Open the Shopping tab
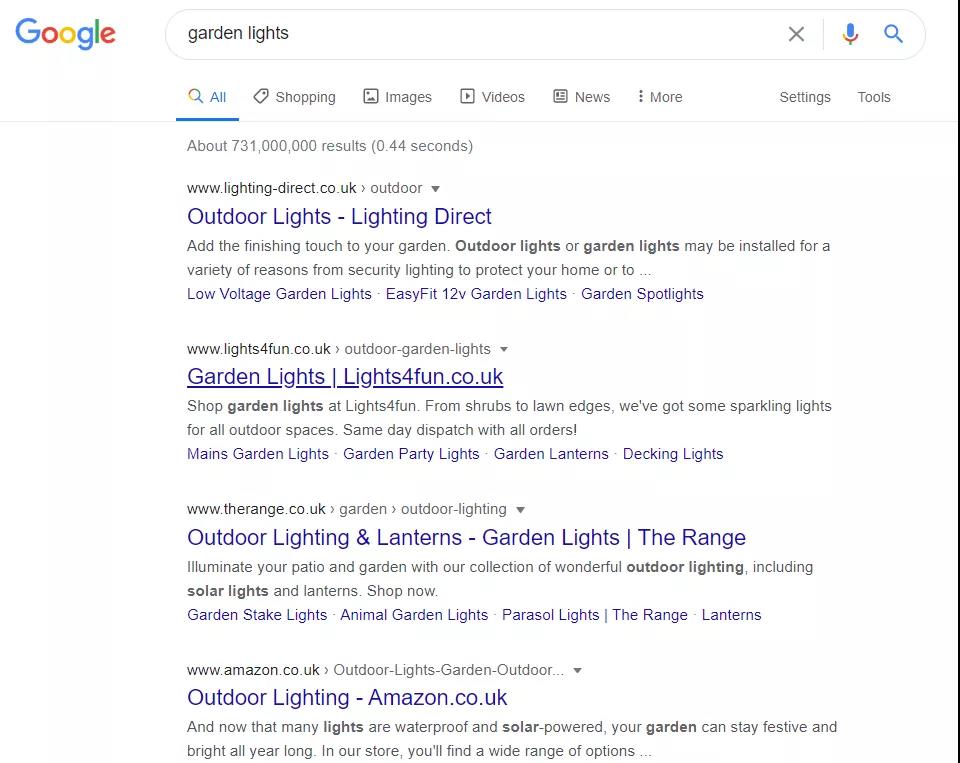This screenshot has height=763, width=960. (294, 97)
